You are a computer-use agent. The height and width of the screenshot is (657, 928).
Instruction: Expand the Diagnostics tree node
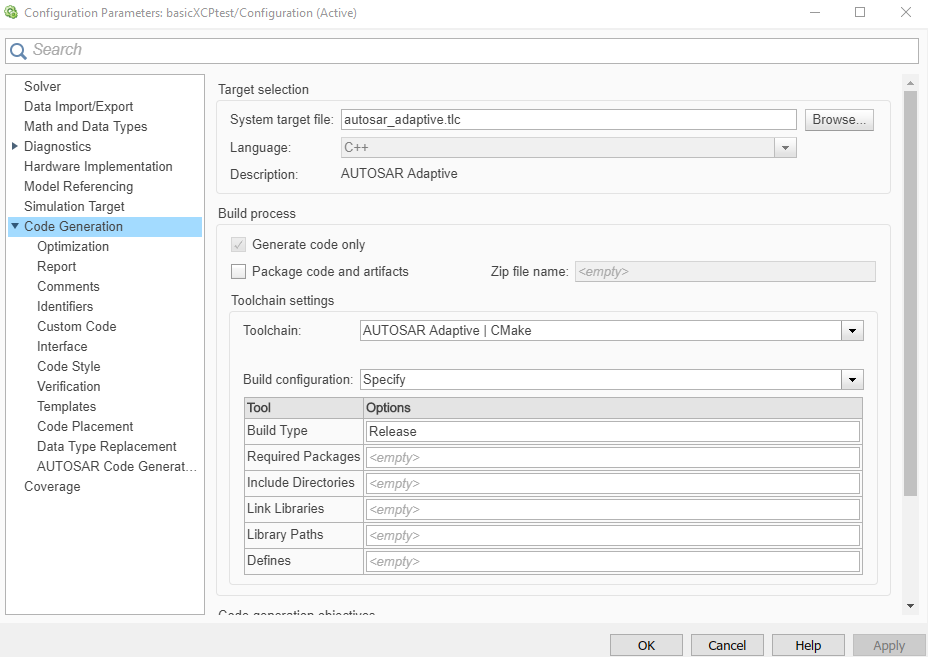[x=14, y=146]
